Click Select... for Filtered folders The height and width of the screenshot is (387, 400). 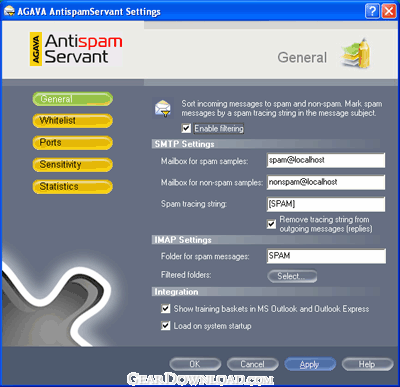[x=292, y=276]
